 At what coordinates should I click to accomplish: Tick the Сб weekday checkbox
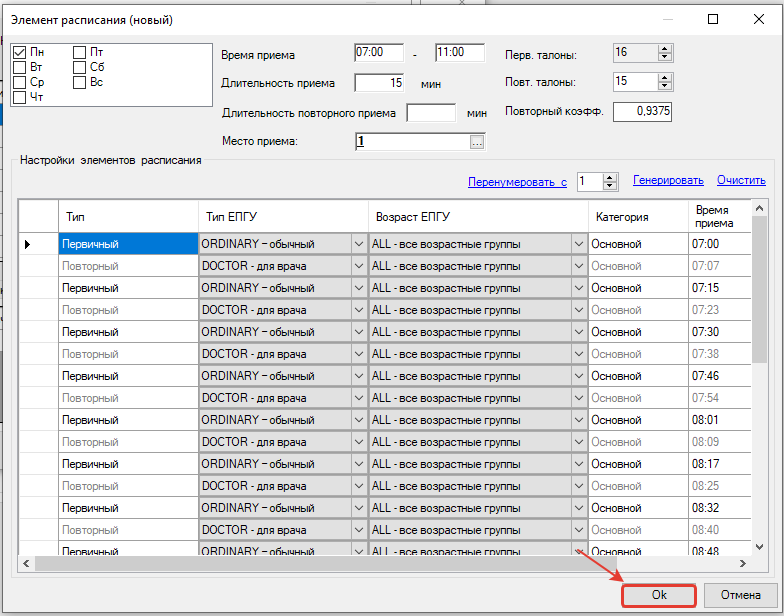click(x=80, y=67)
